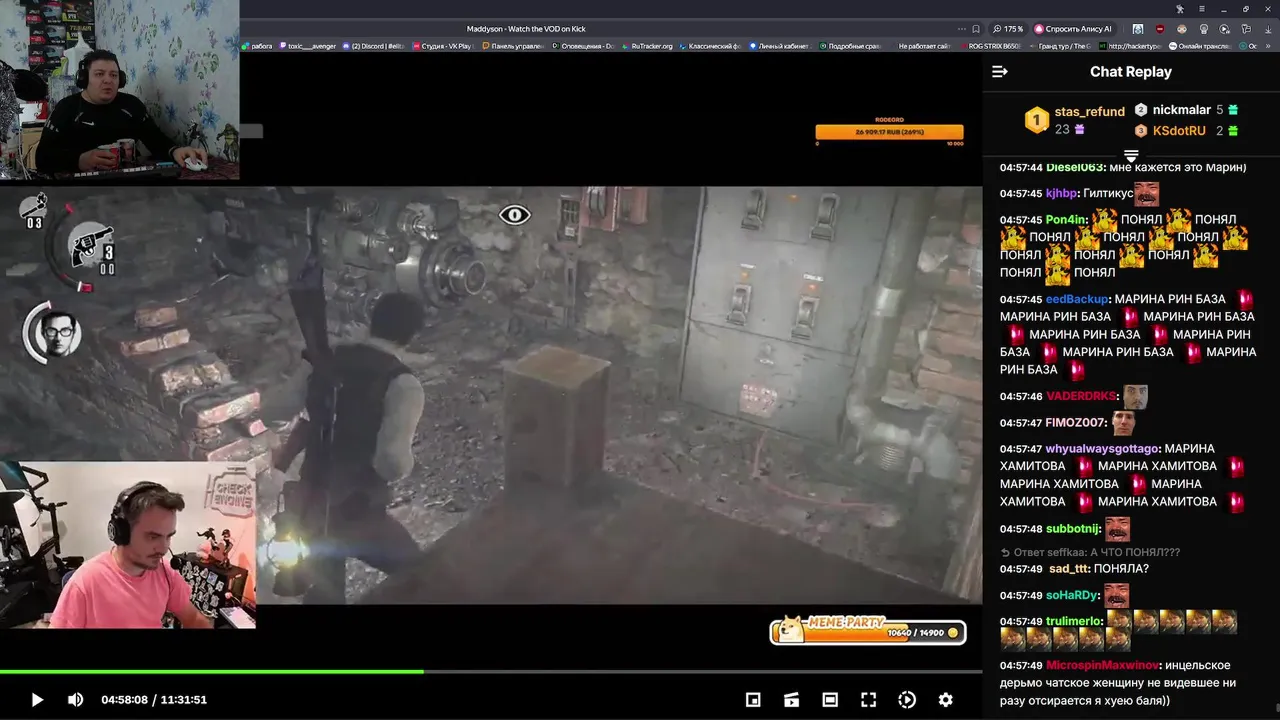The width and height of the screenshot is (1280, 720).
Task: Enter fullscreen mode
Action: 869,700
